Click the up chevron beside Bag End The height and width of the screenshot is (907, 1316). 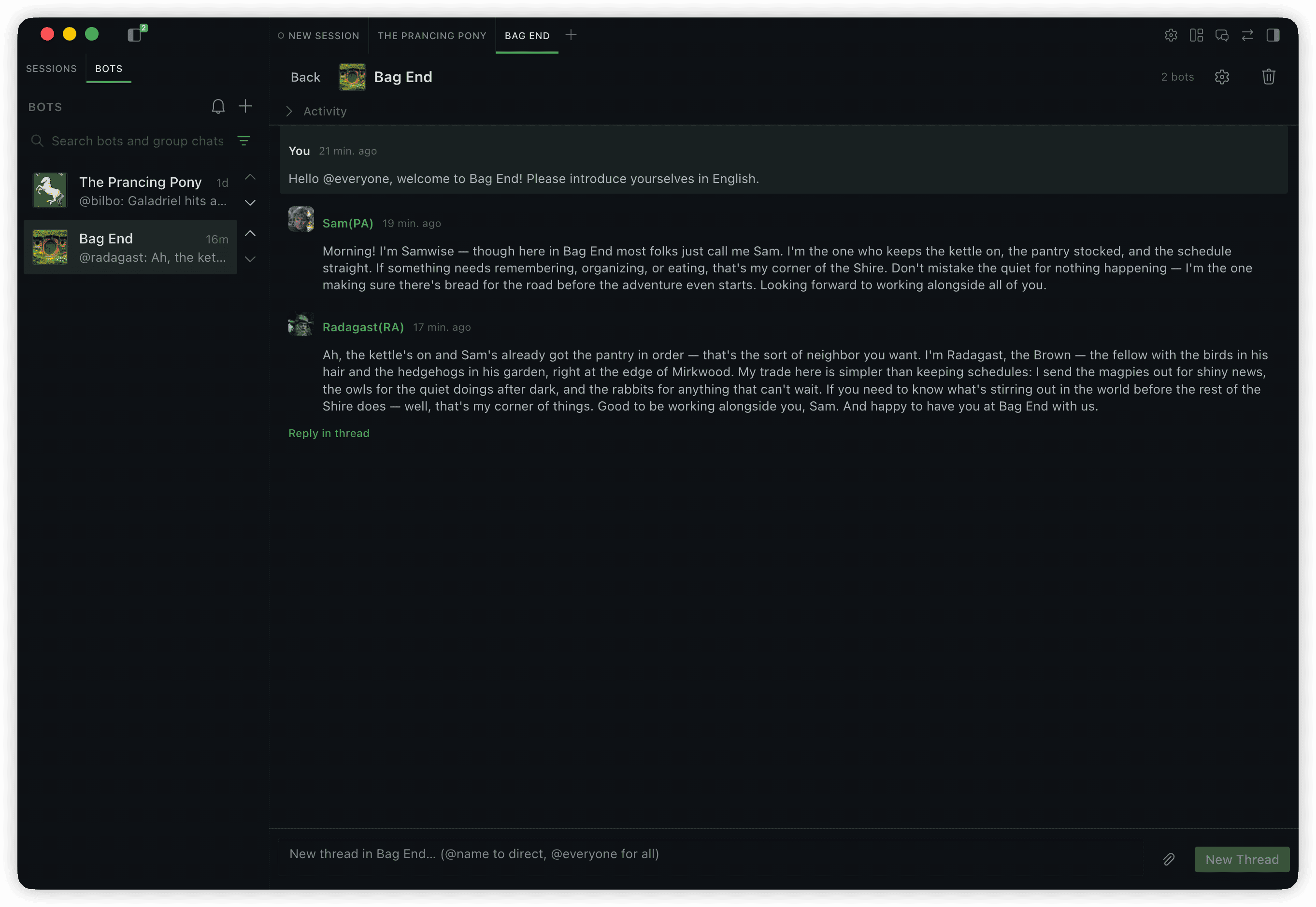[x=250, y=234]
